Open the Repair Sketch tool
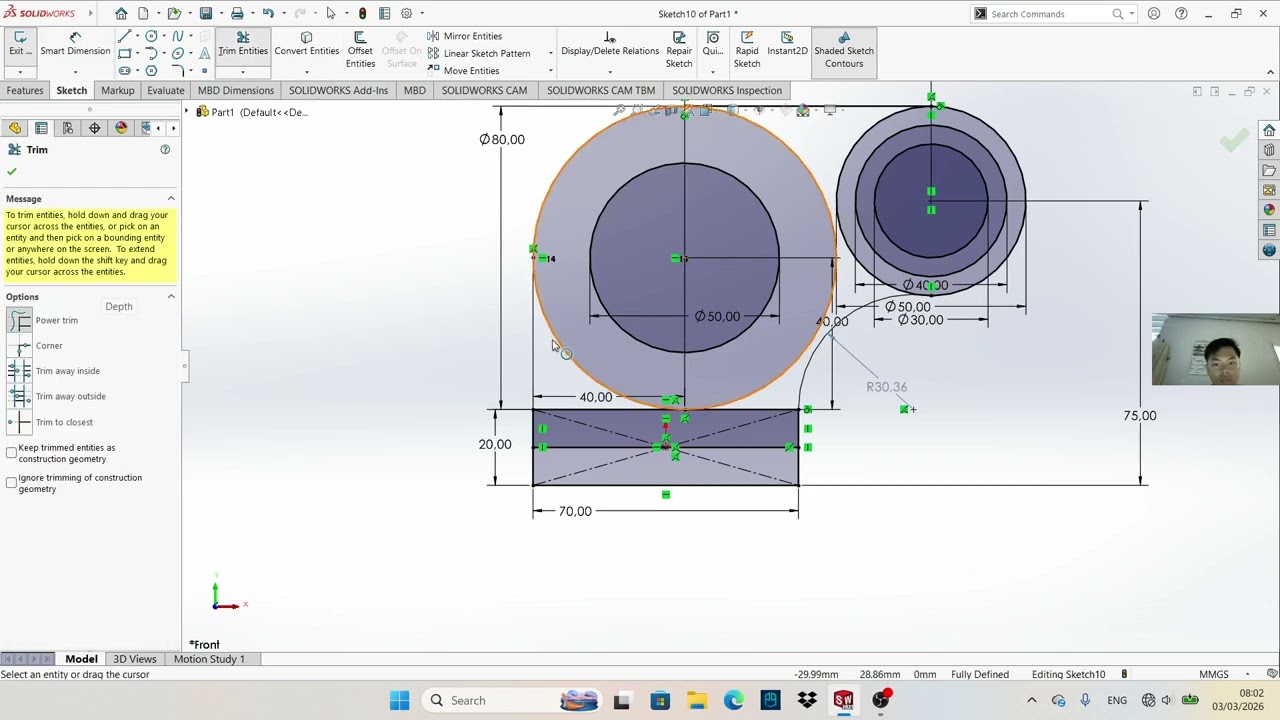1280x720 pixels. pyautogui.click(x=679, y=50)
